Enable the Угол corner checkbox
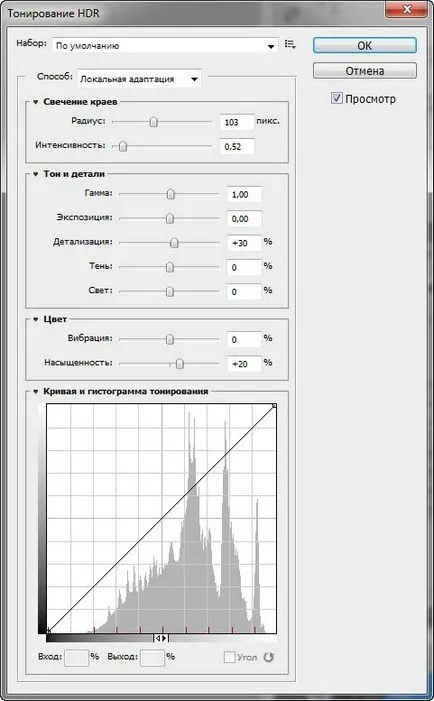Screen dimensions: 434x701 point(229,657)
